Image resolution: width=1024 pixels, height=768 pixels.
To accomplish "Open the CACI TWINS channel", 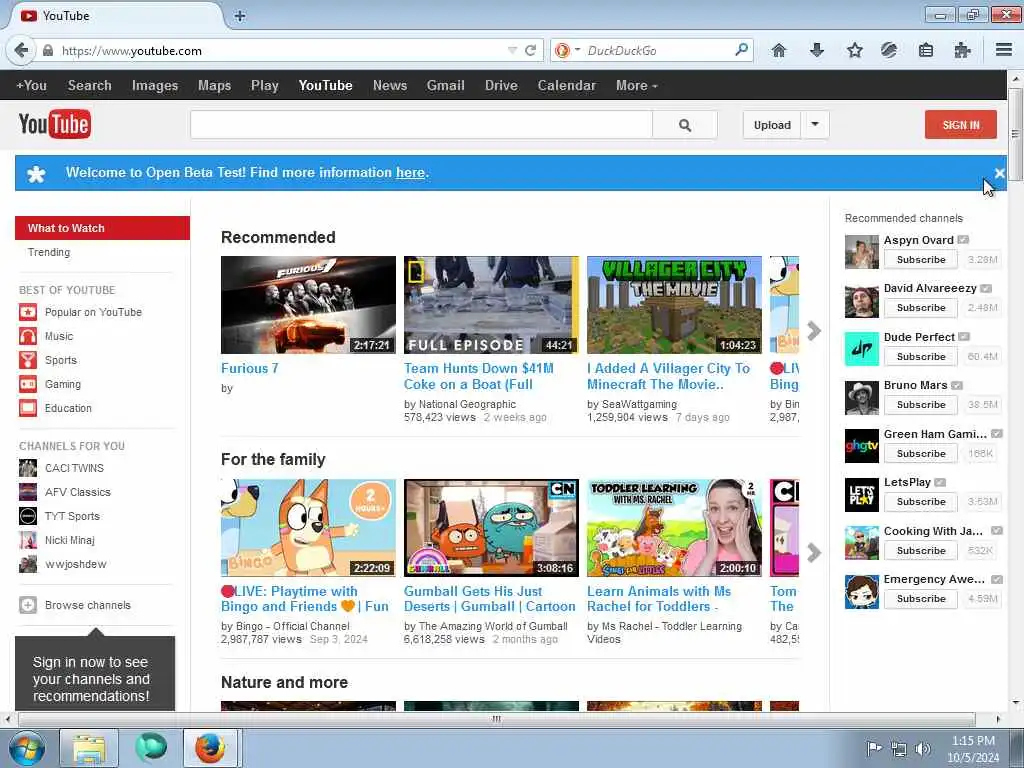I will pyautogui.click(x=74, y=468).
